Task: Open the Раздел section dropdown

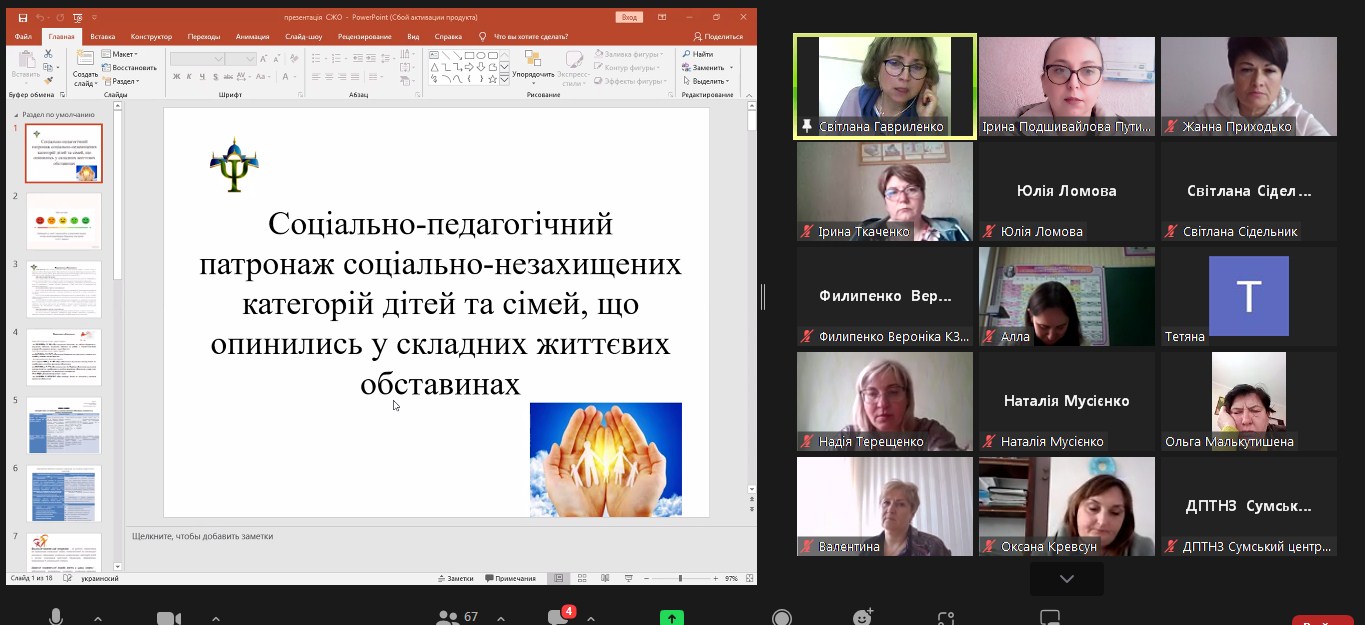Action: pyautogui.click(x=121, y=81)
